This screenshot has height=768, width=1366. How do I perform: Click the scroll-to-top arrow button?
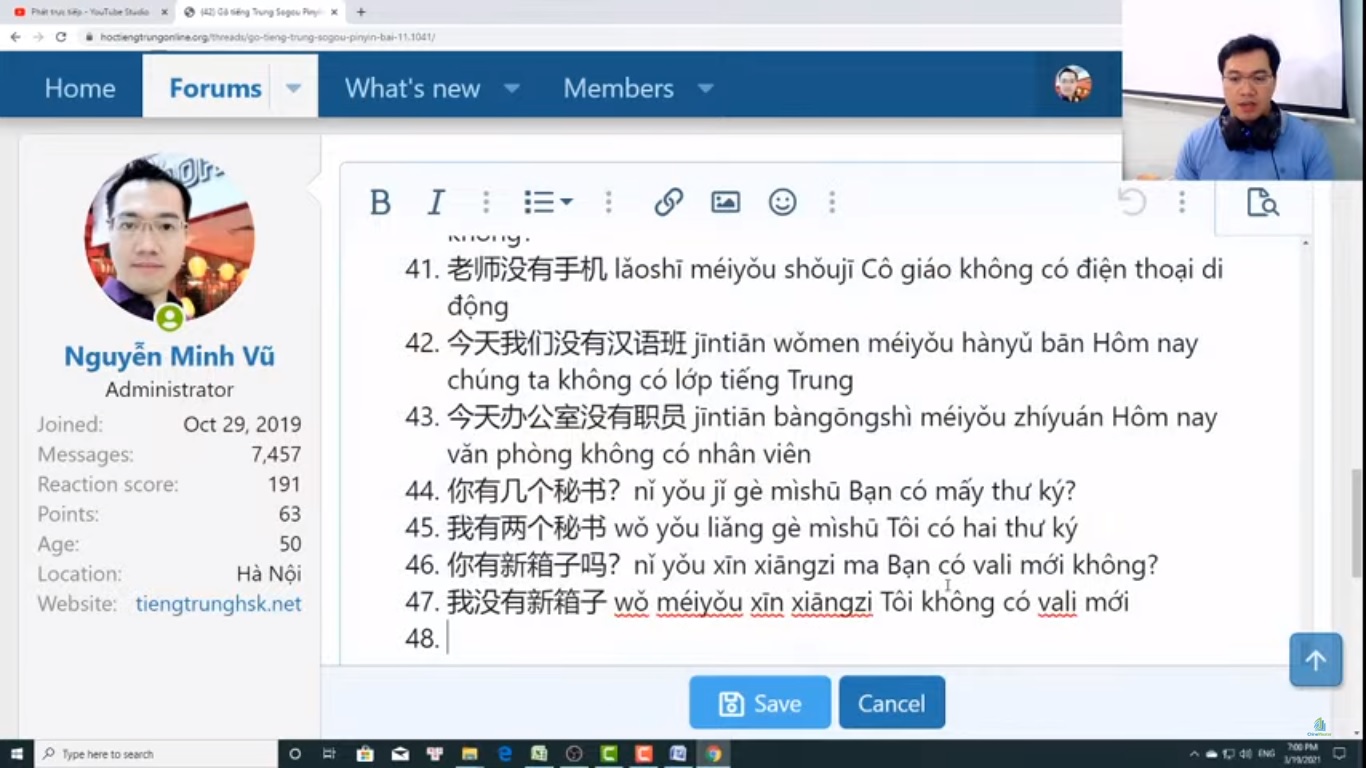pos(1316,660)
